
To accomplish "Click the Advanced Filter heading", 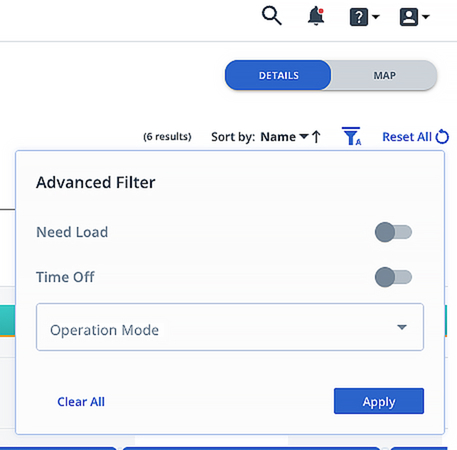I will [96, 182].
